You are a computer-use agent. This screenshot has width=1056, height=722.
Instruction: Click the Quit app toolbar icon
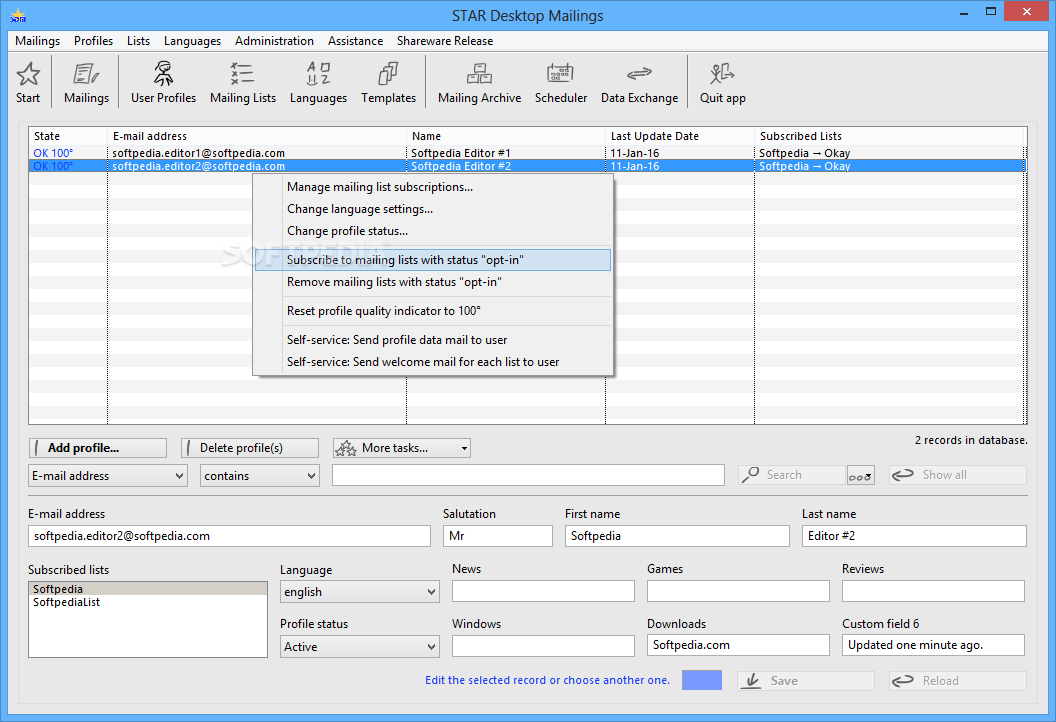point(722,82)
